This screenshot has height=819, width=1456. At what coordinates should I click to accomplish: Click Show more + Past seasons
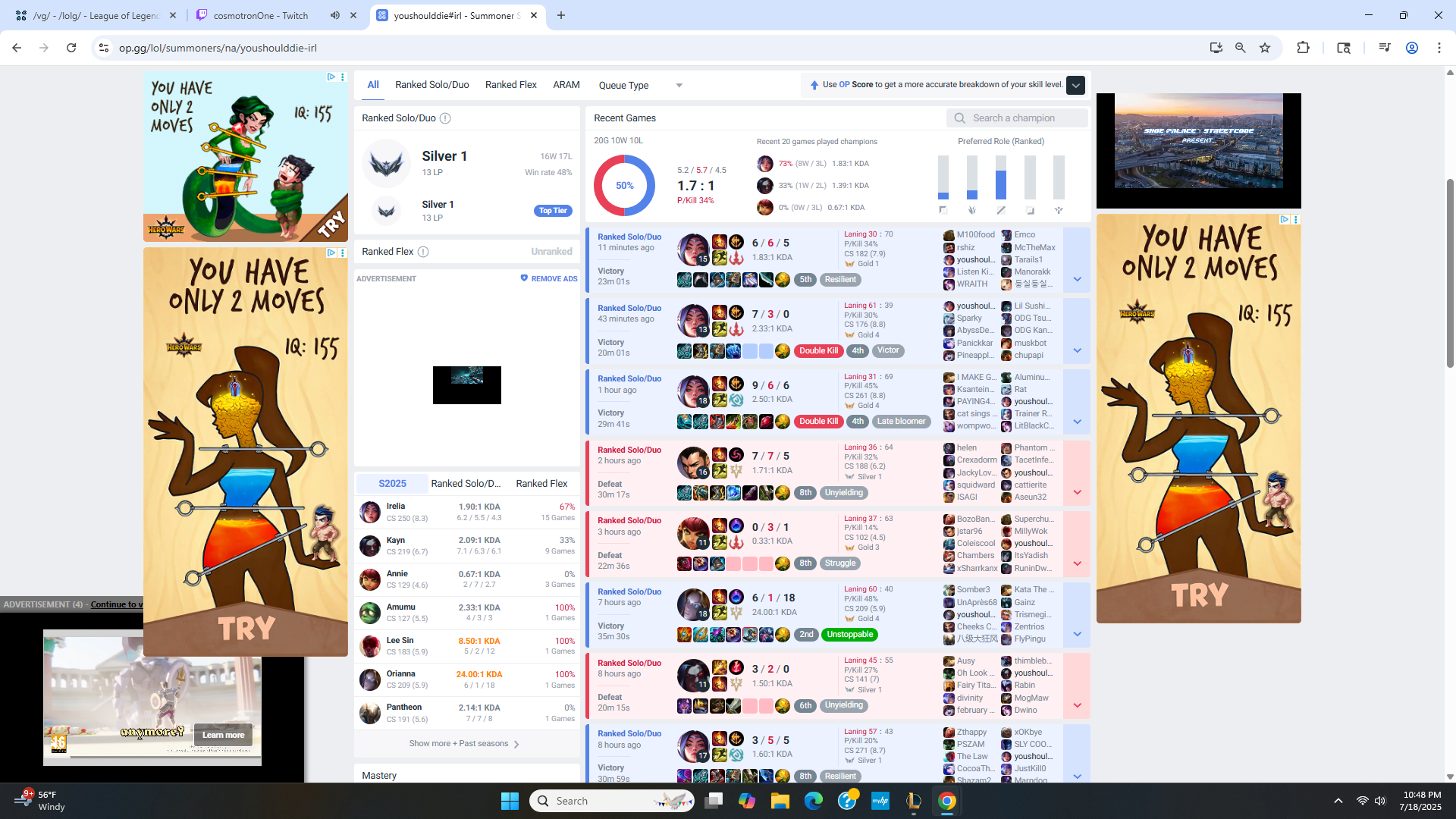click(x=465, y=744)
